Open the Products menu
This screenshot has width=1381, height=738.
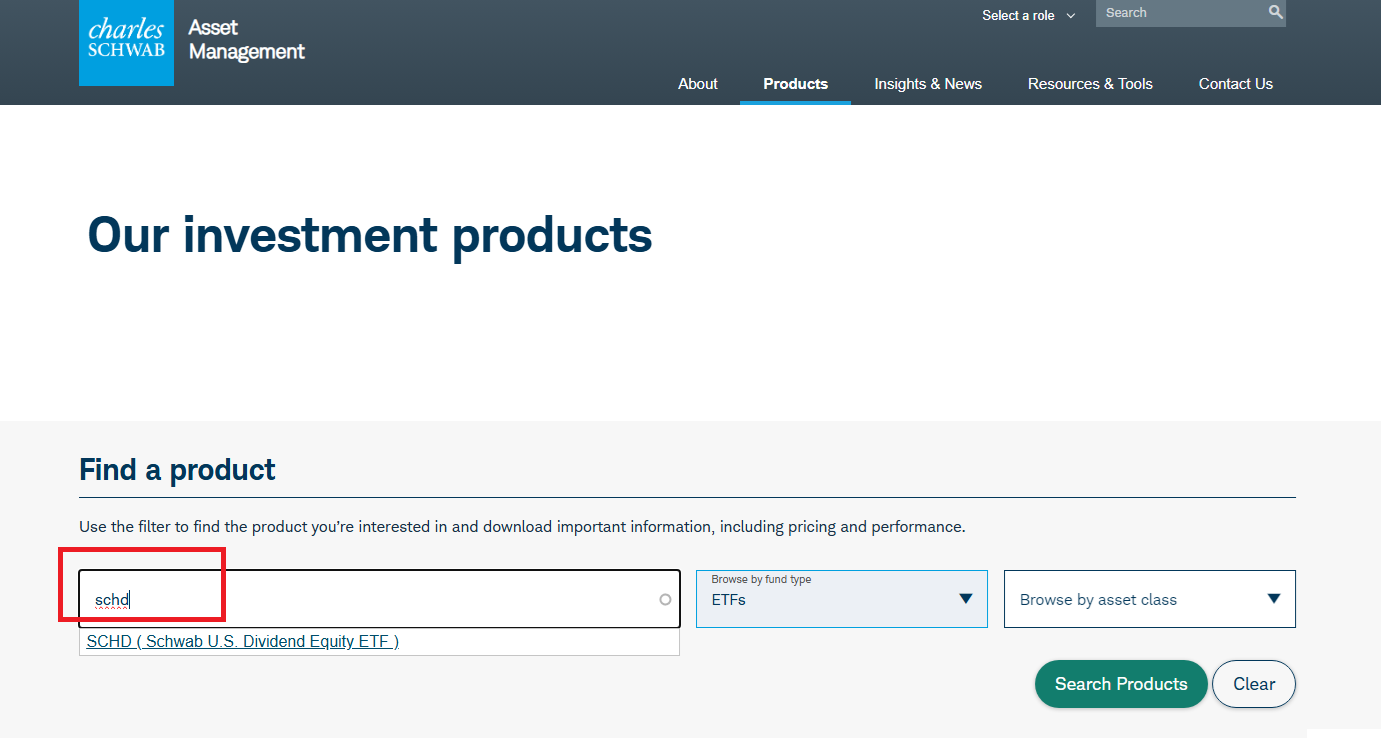tap(795, 84)
